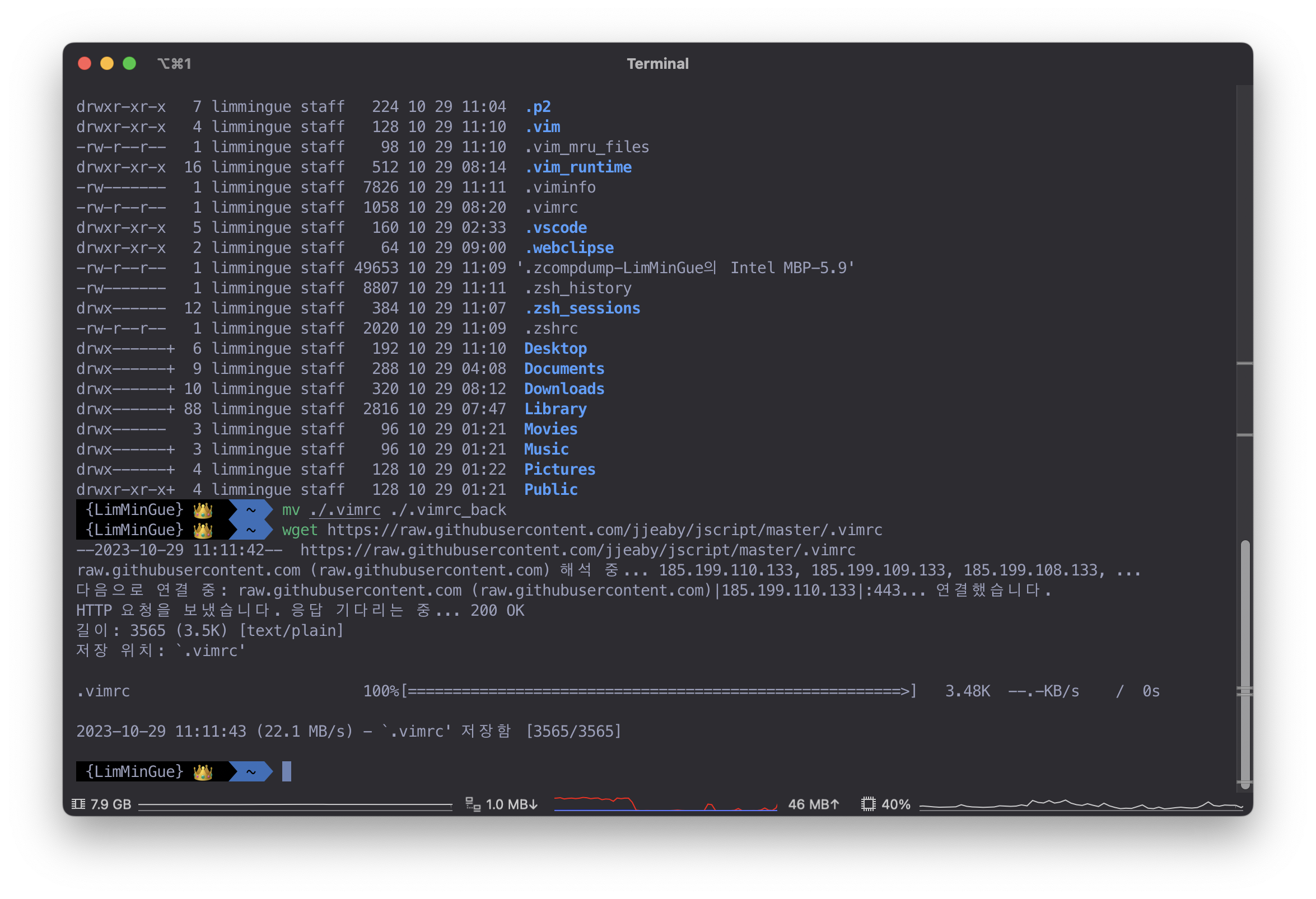Image resolution: width=1316 pixels, height=899 pixels.
Task: Click the Downloads directory name in the listing
Action: (564, 389)
